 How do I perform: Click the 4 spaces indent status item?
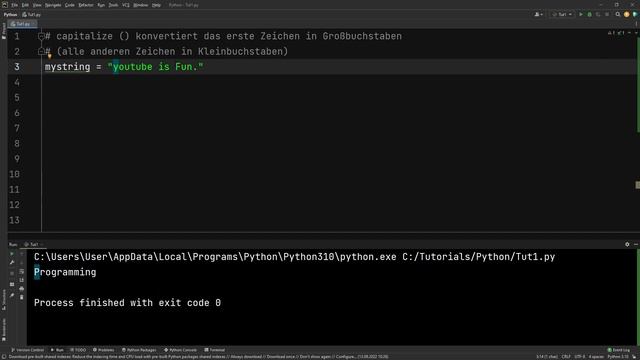(596, 357)
